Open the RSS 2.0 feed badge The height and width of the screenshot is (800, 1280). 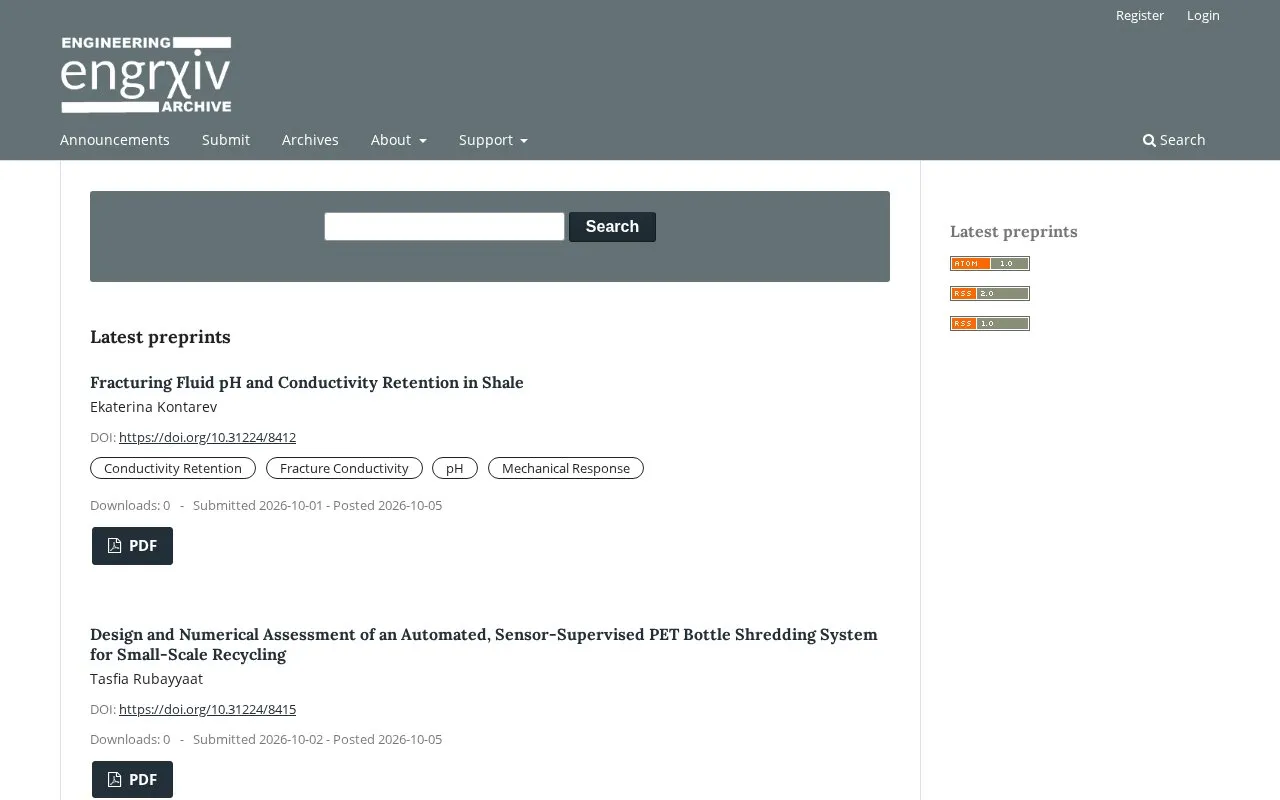pos(990,294)
